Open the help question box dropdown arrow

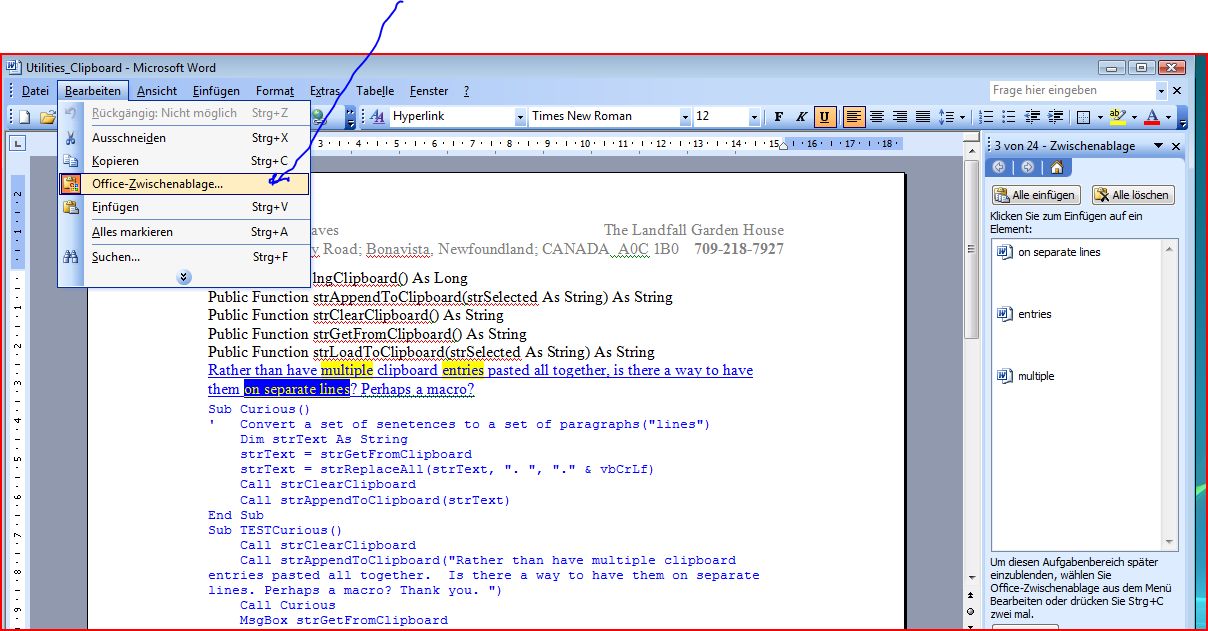pos(1160,90)
